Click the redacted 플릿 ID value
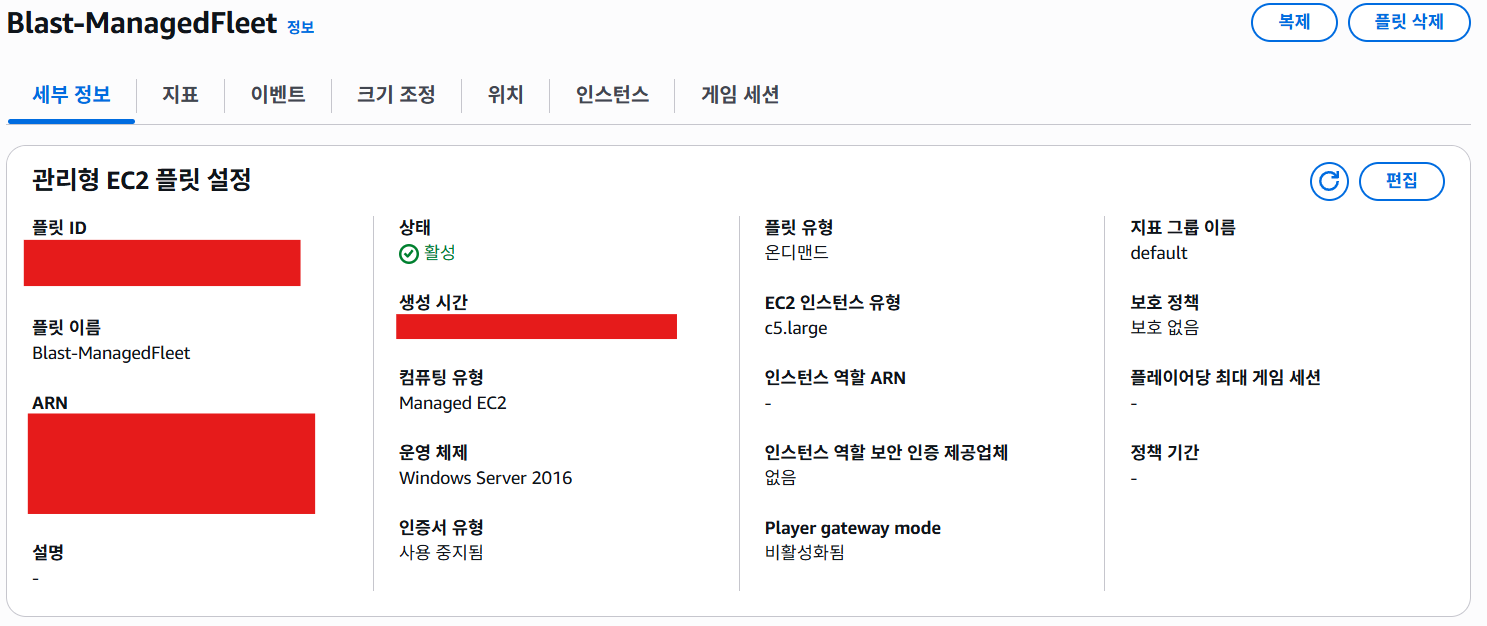 163,263
